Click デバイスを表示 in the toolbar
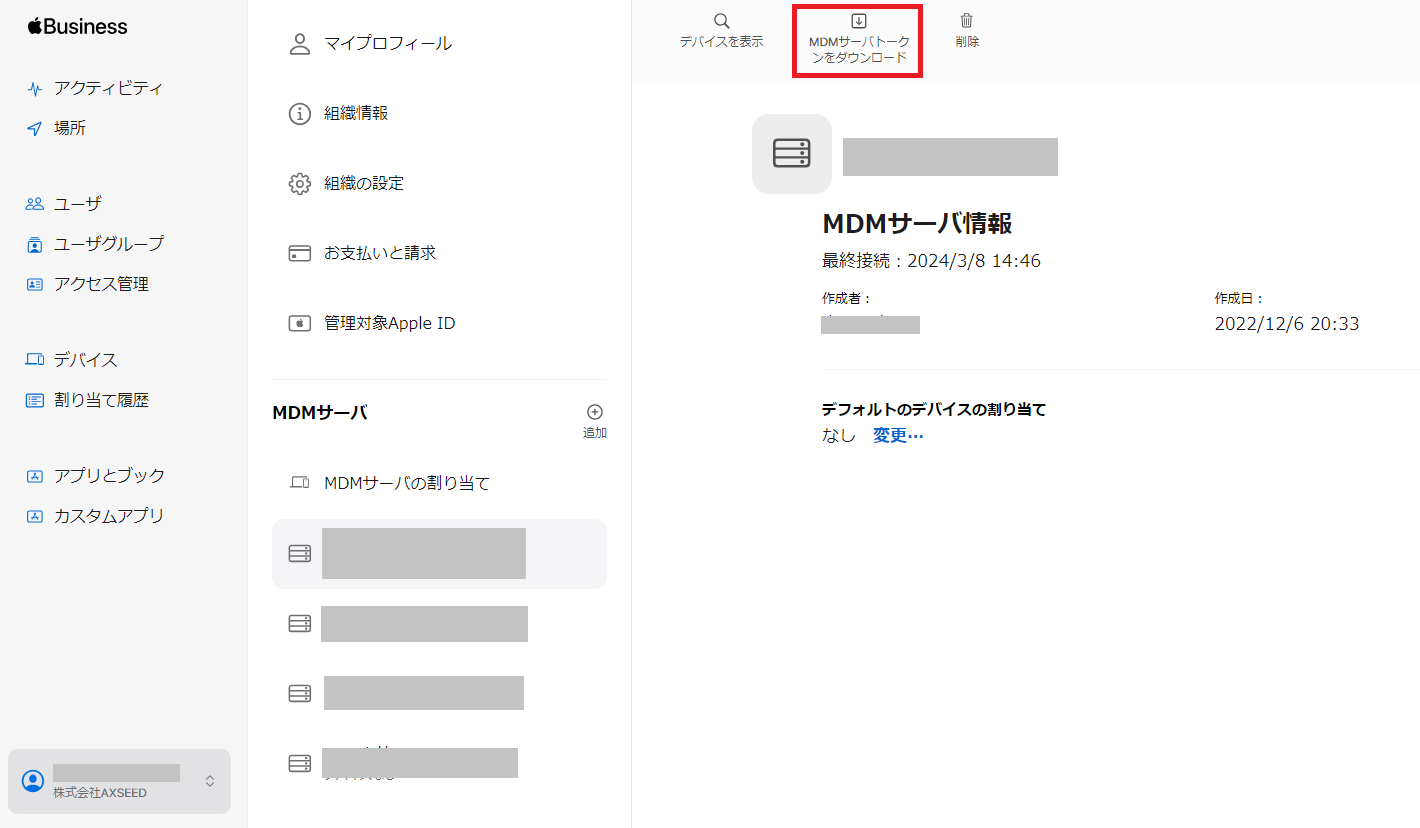The height and width of the screenshot is (828, 1420). [x=721, y=31]
